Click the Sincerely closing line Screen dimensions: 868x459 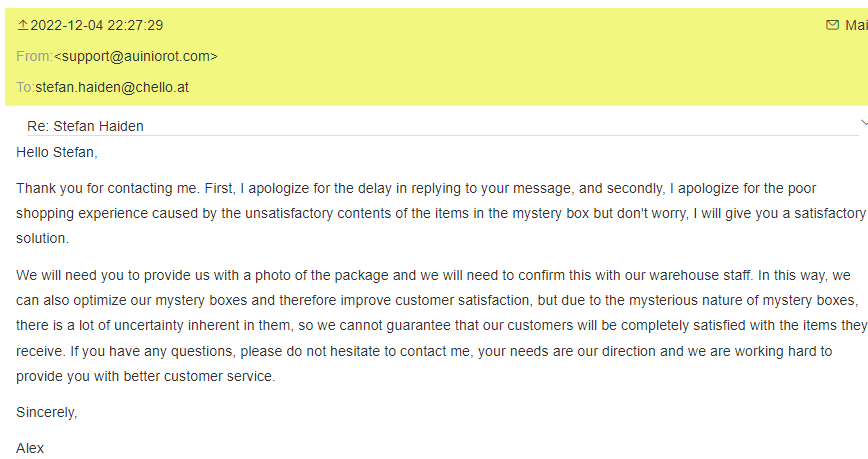point(46,412)
